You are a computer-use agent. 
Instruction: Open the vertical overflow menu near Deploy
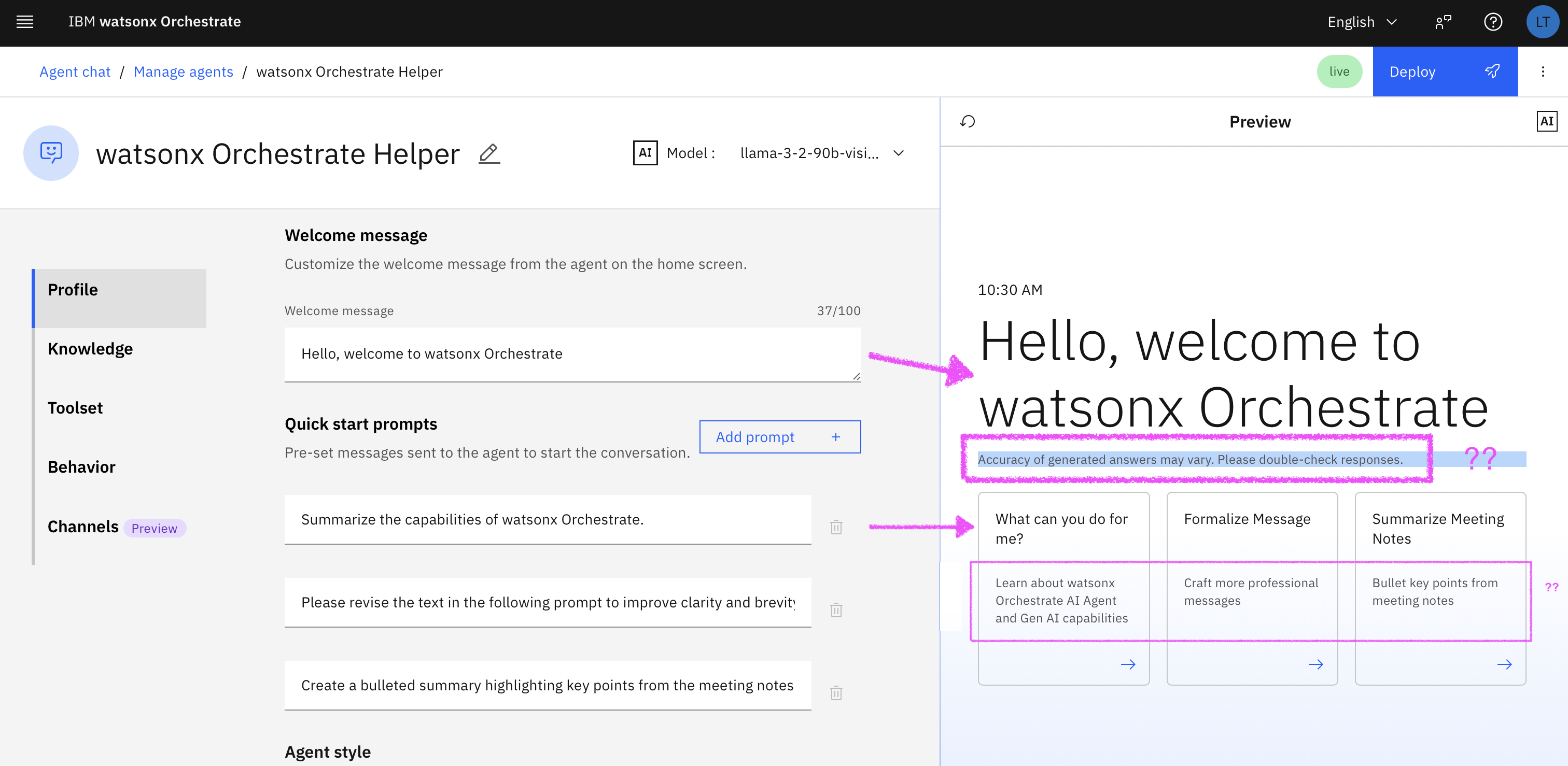point(1543,72)
